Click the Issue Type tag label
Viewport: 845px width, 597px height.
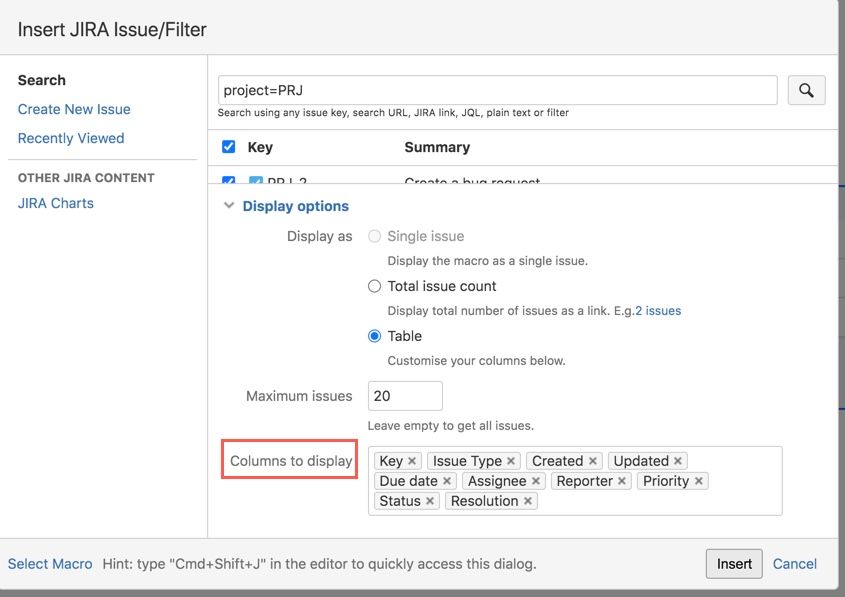tap(467, 461)
